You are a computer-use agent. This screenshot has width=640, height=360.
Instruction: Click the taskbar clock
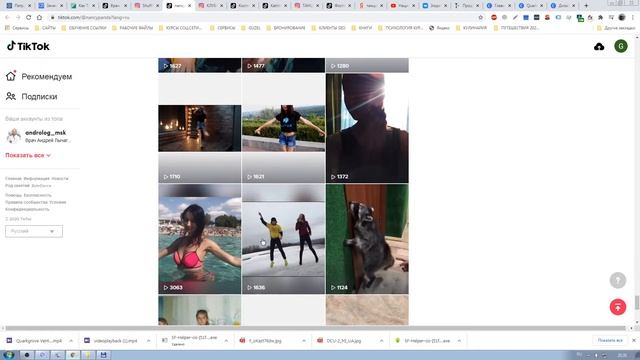(x=622, y=356)
